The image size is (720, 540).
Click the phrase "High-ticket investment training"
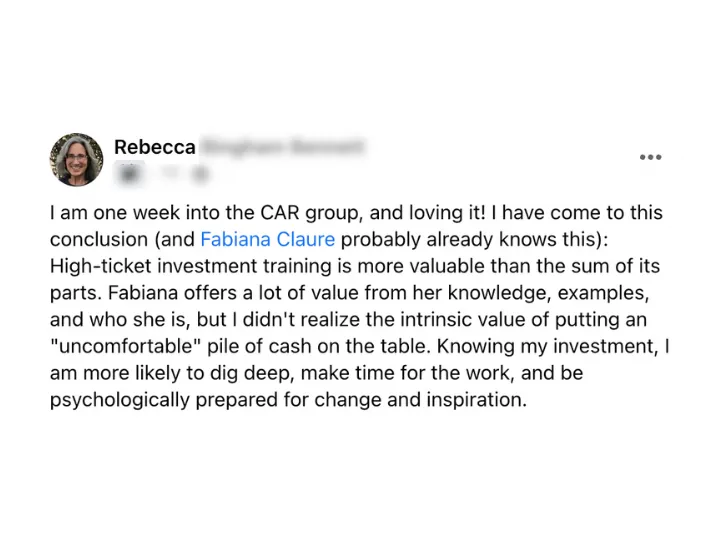point(192,267)
